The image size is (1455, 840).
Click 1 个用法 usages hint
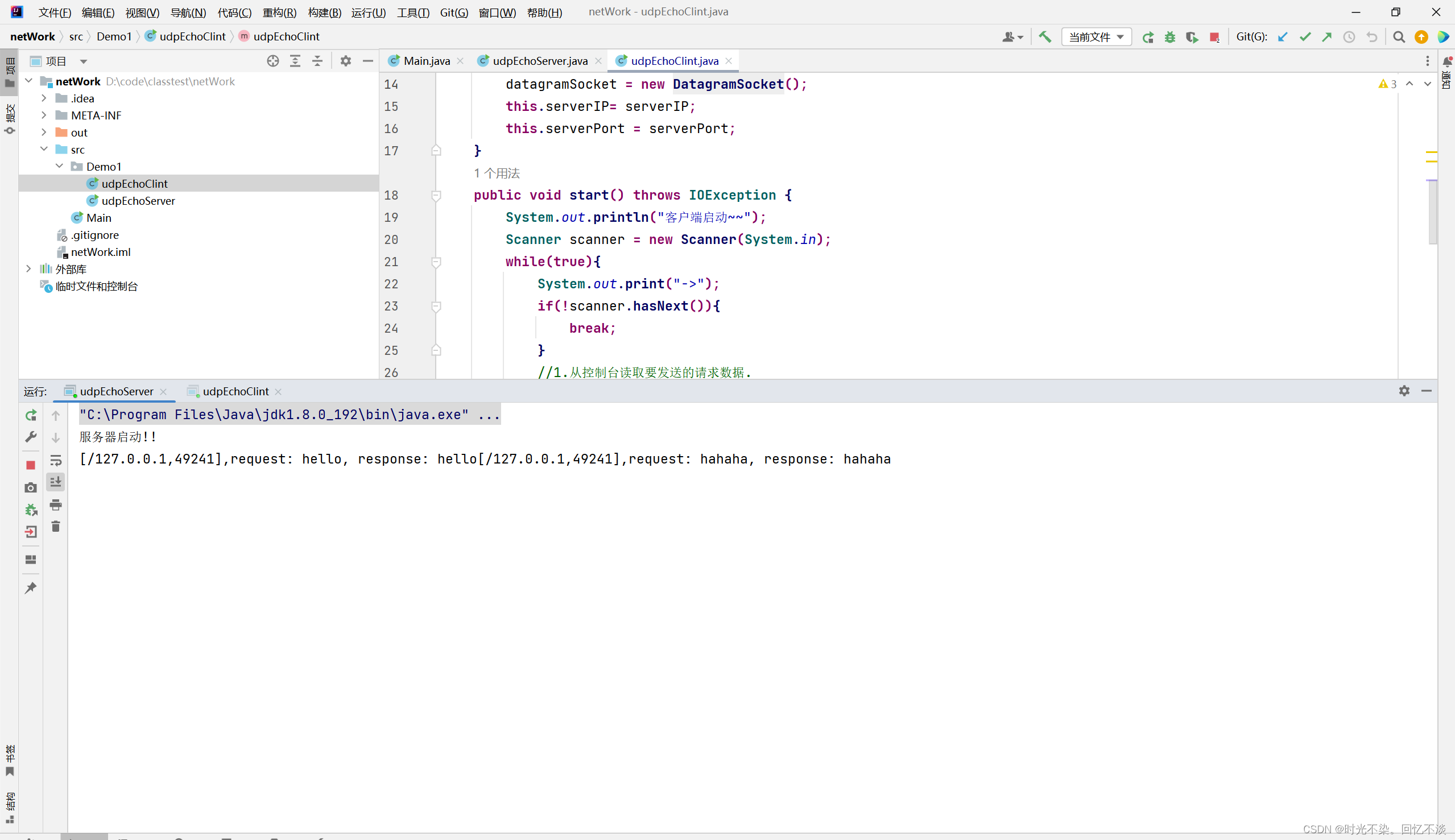click(496, 173)
